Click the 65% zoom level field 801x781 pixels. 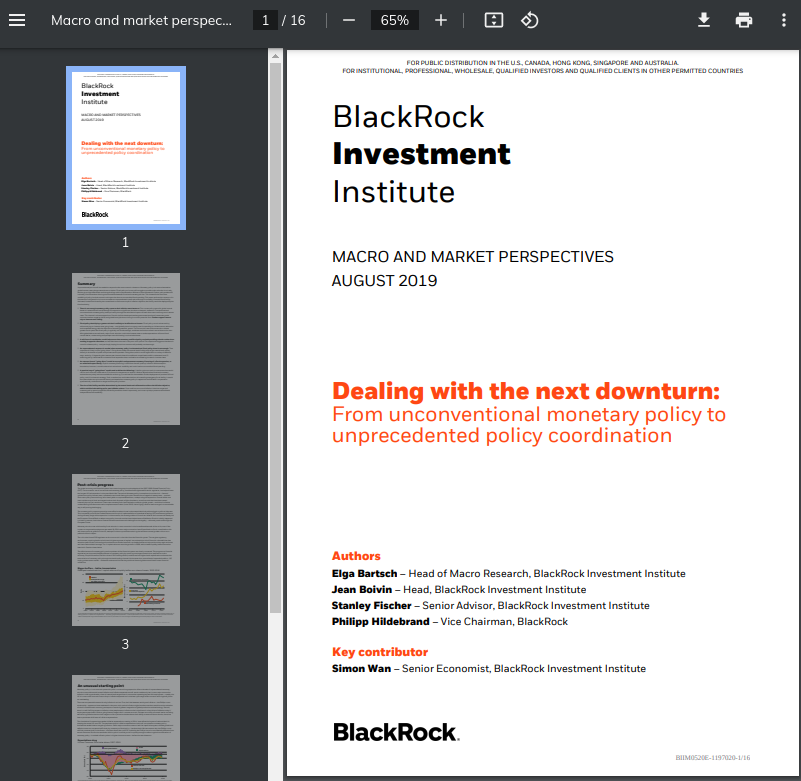pyautogui.click(x=394, y=20)
